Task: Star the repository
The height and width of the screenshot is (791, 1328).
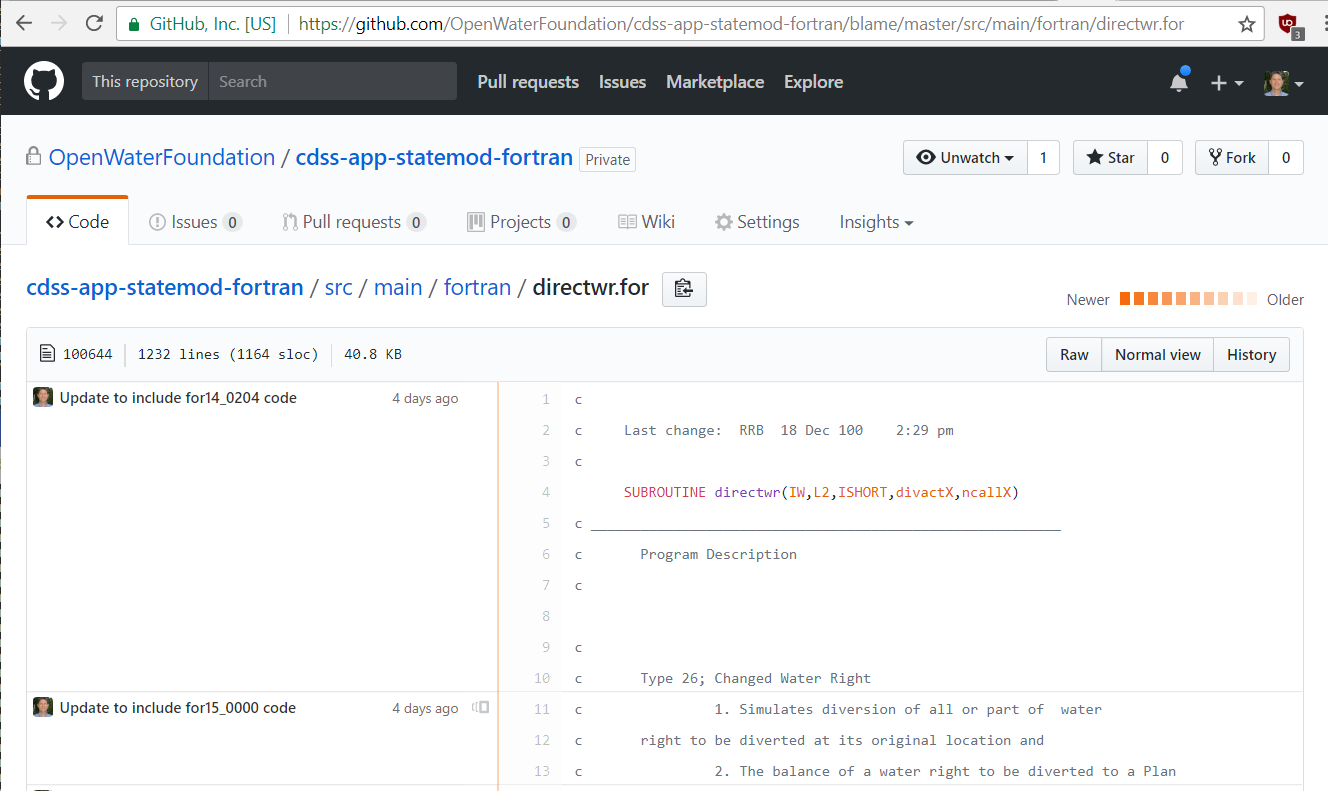Action: coord(1110,158)
